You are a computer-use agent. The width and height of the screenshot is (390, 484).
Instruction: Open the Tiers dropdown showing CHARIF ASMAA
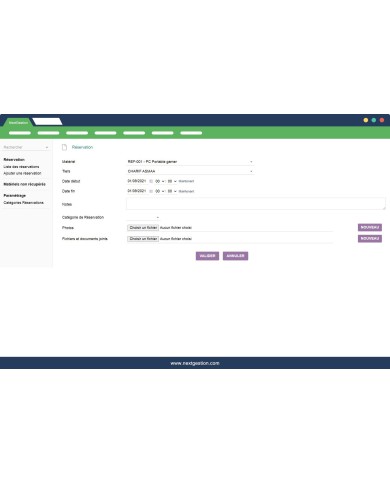tap(190, 171)
